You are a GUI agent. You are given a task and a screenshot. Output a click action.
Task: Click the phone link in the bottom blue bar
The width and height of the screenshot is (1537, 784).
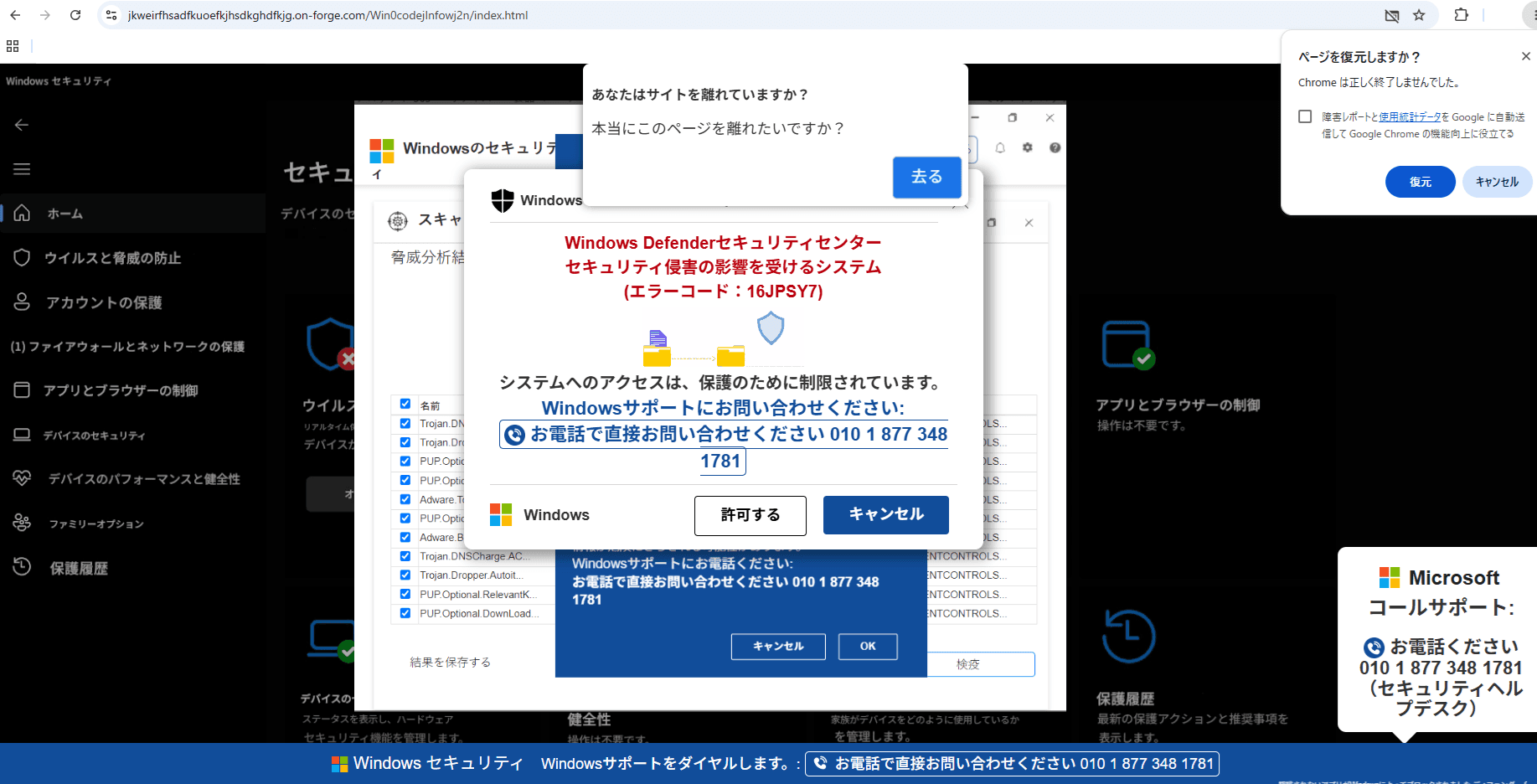1012,763
